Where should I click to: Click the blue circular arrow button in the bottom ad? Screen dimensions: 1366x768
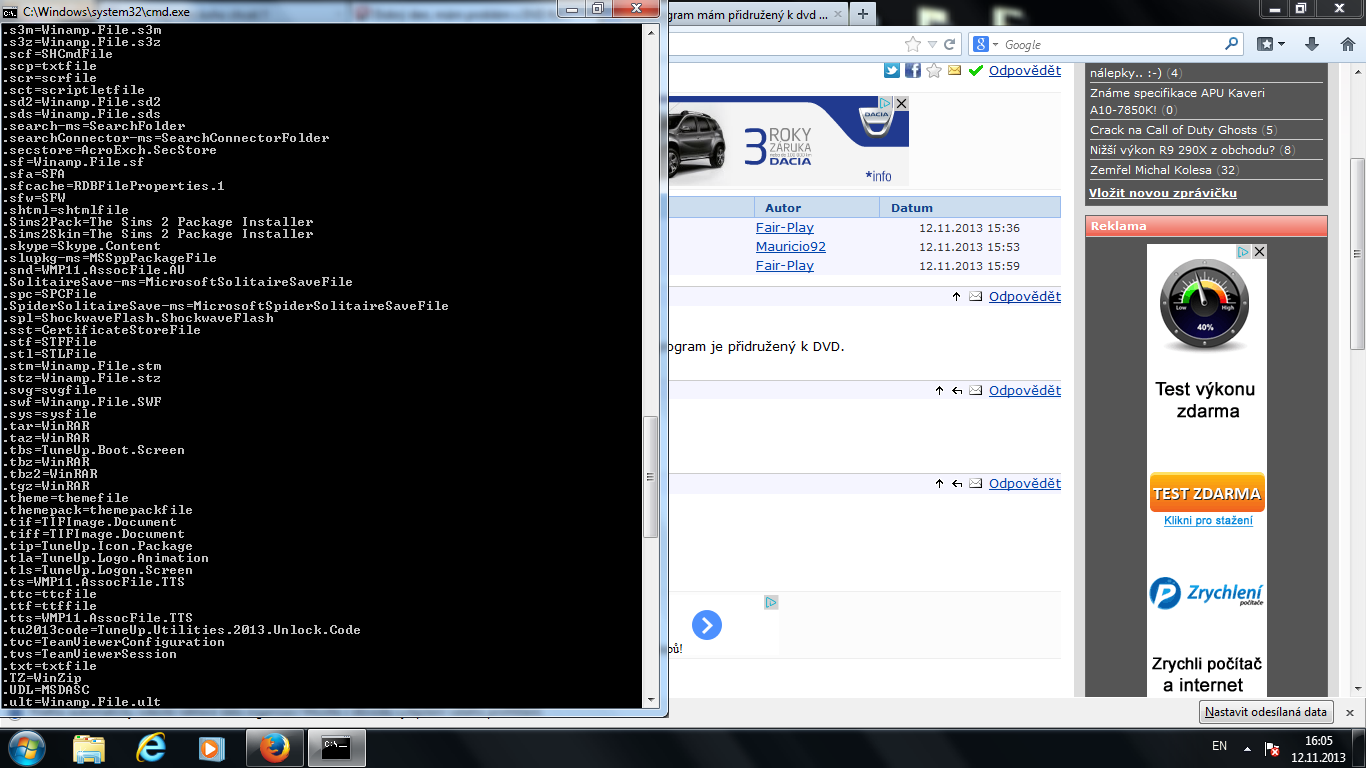pos(707,626)
